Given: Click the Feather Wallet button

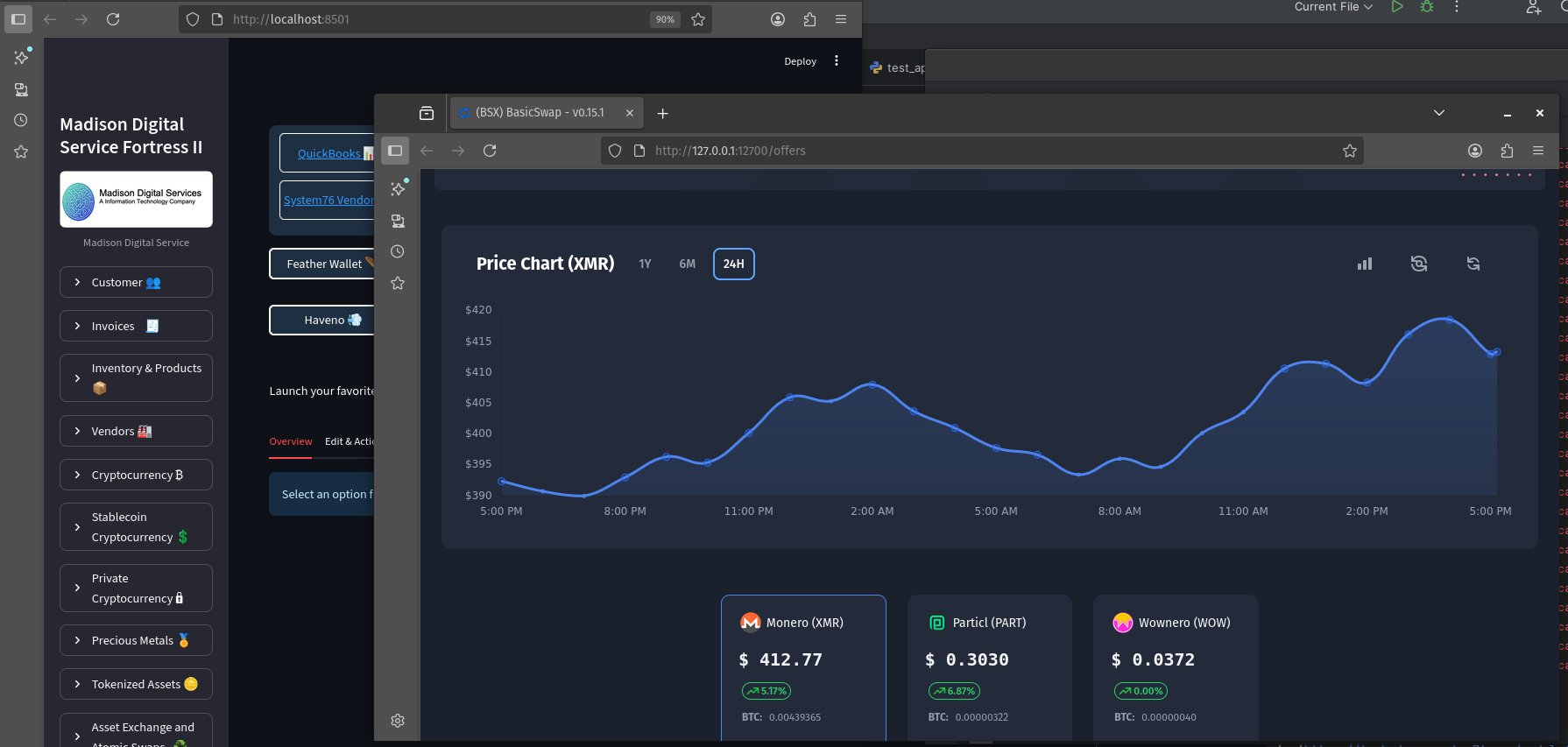Looking at the screenshot, I should (x=323, y=264).
